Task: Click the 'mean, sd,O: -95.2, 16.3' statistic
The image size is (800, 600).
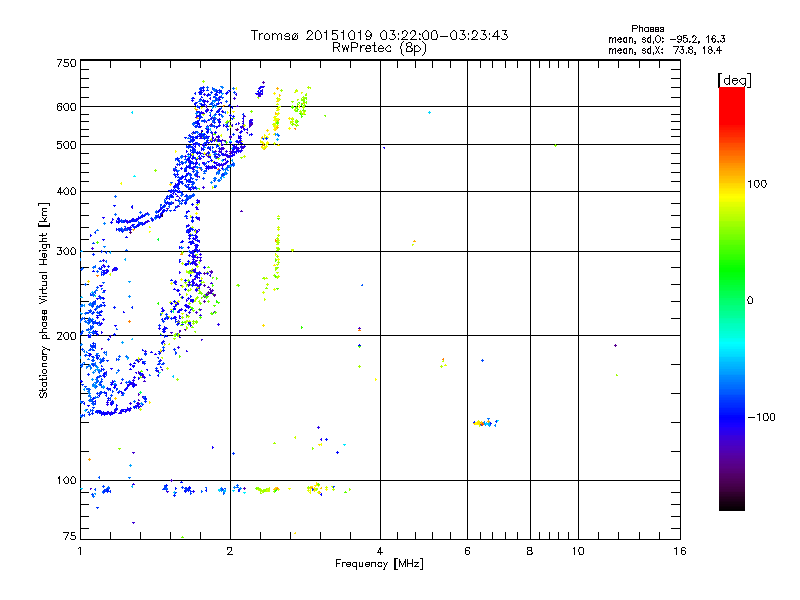Action: [x=666, y=39]
